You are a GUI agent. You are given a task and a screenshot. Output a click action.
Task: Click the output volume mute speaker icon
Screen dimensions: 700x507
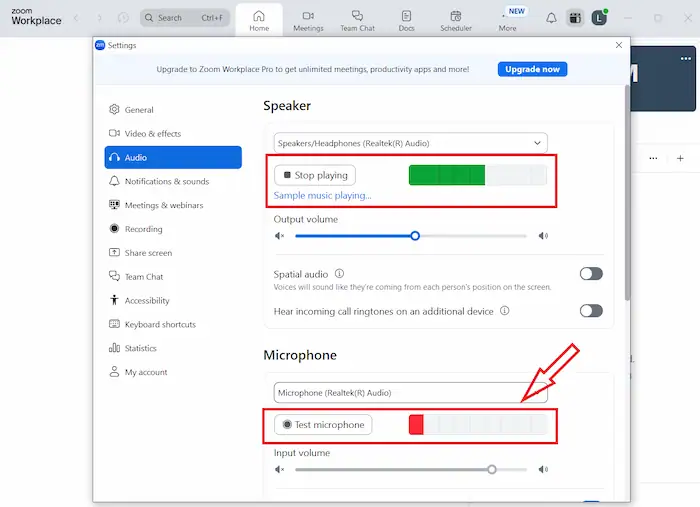(x=281, y=236)
